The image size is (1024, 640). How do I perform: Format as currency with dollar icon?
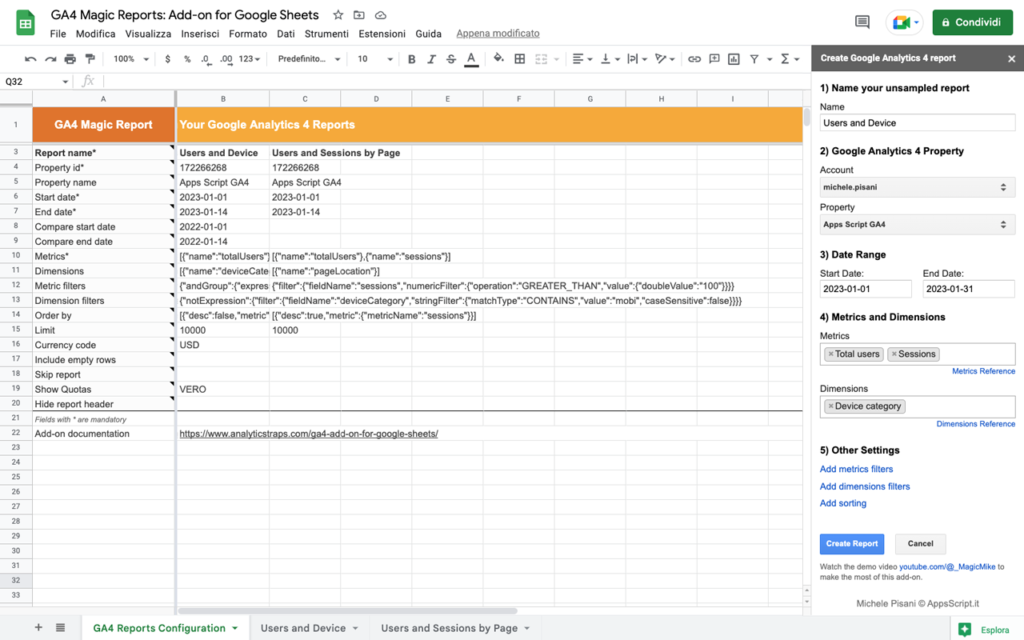coord(168,59)
